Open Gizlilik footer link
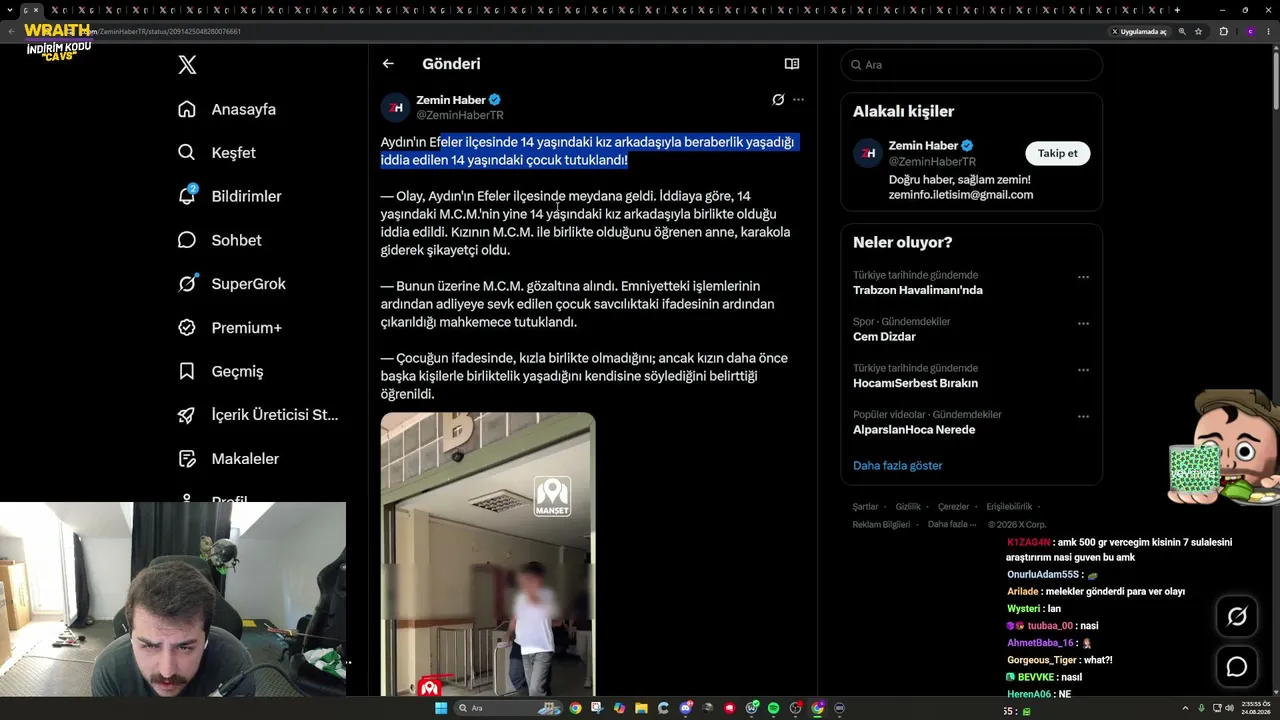Viewport: 1280px width, 720px height. coord(908,507)
